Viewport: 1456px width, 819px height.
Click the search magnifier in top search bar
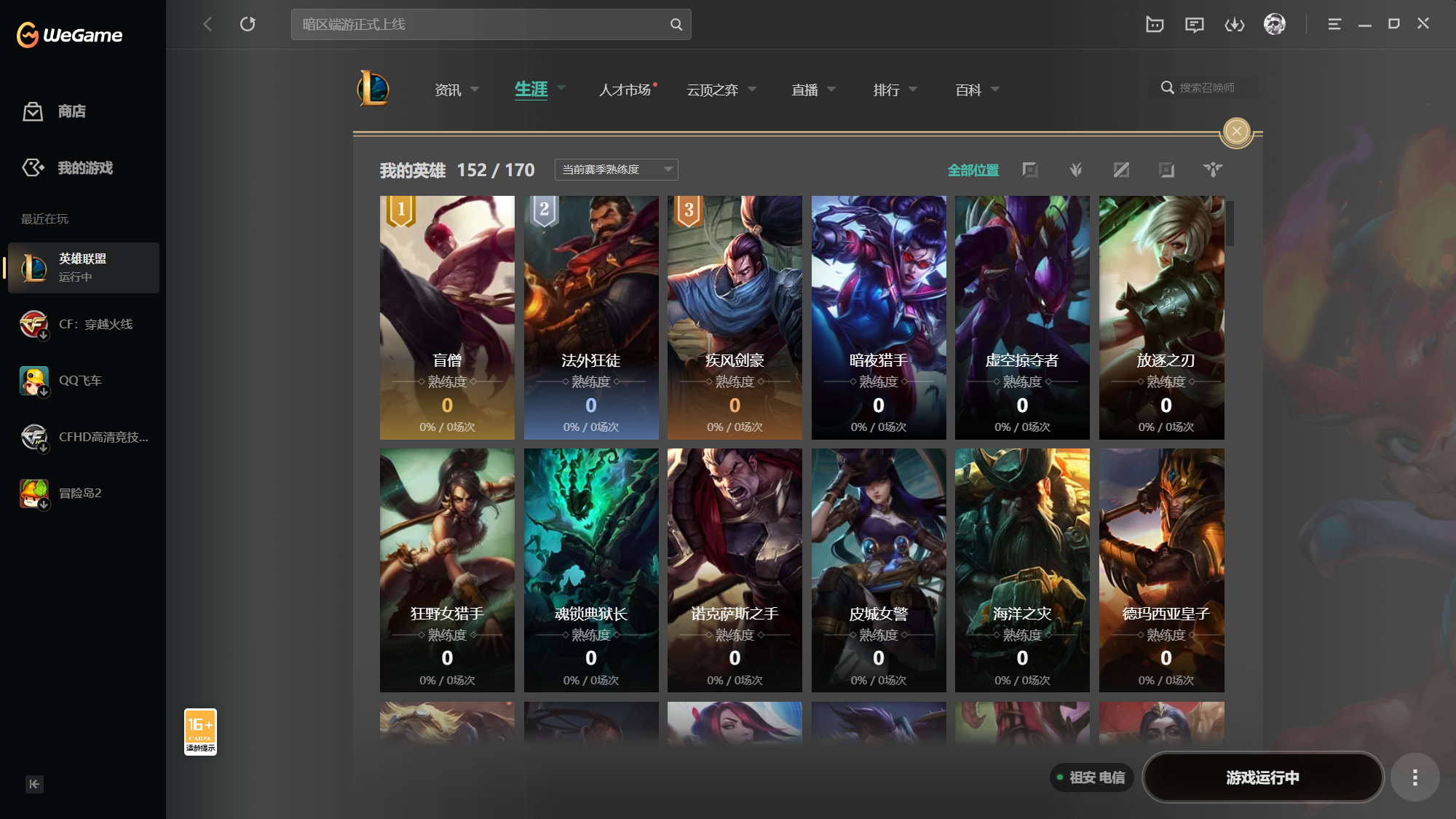click(676, 25)
